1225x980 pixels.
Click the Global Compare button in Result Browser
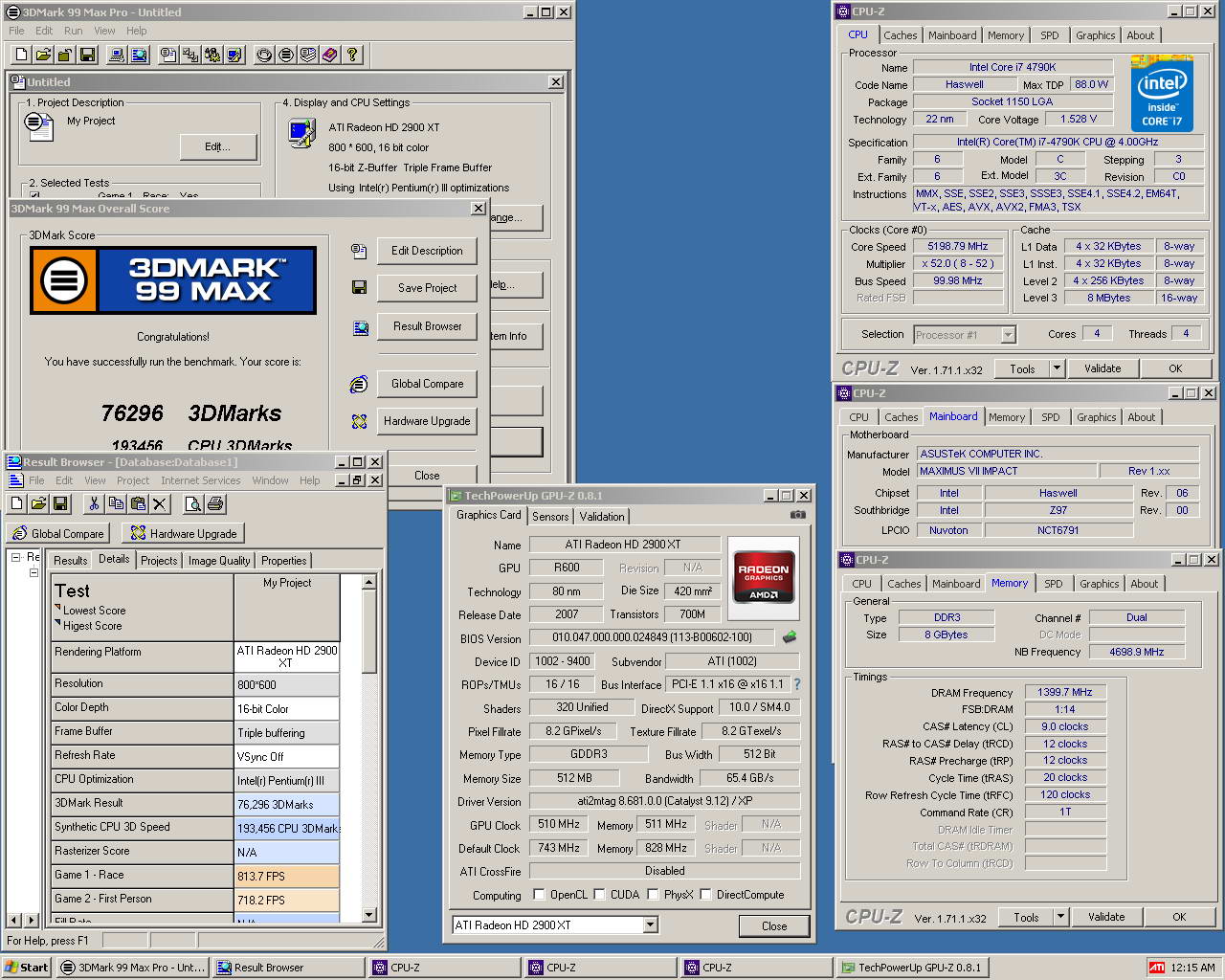58,534
